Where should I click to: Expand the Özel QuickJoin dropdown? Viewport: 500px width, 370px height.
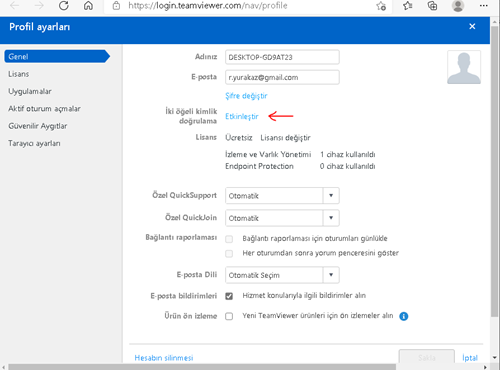click(282, 218)
